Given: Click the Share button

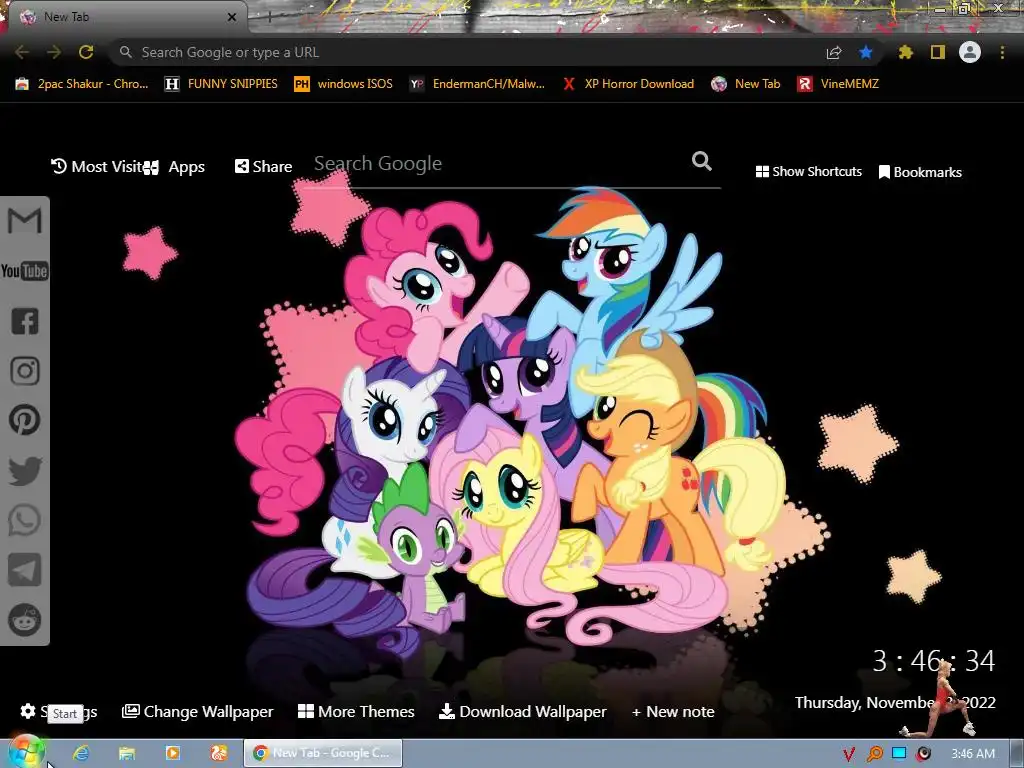Looking at the screenshot, I should click(263, 167).
